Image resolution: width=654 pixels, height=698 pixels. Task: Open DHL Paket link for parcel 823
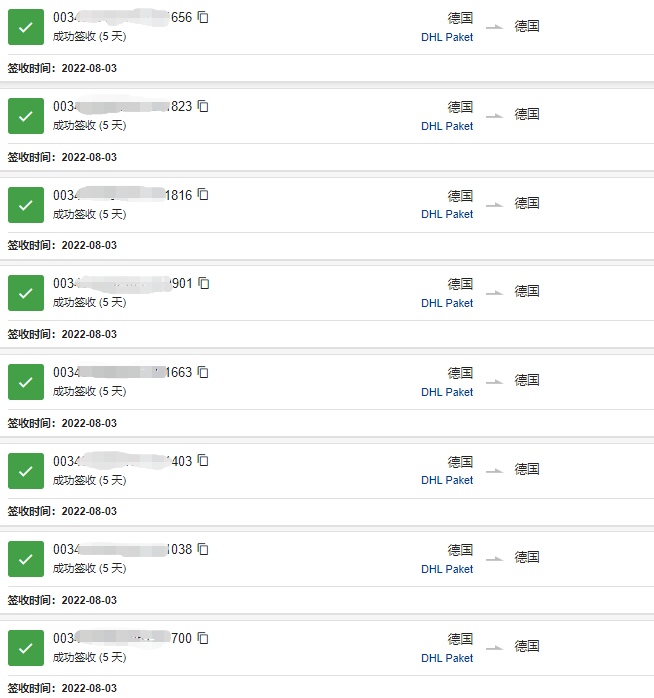tap(447, 126)
